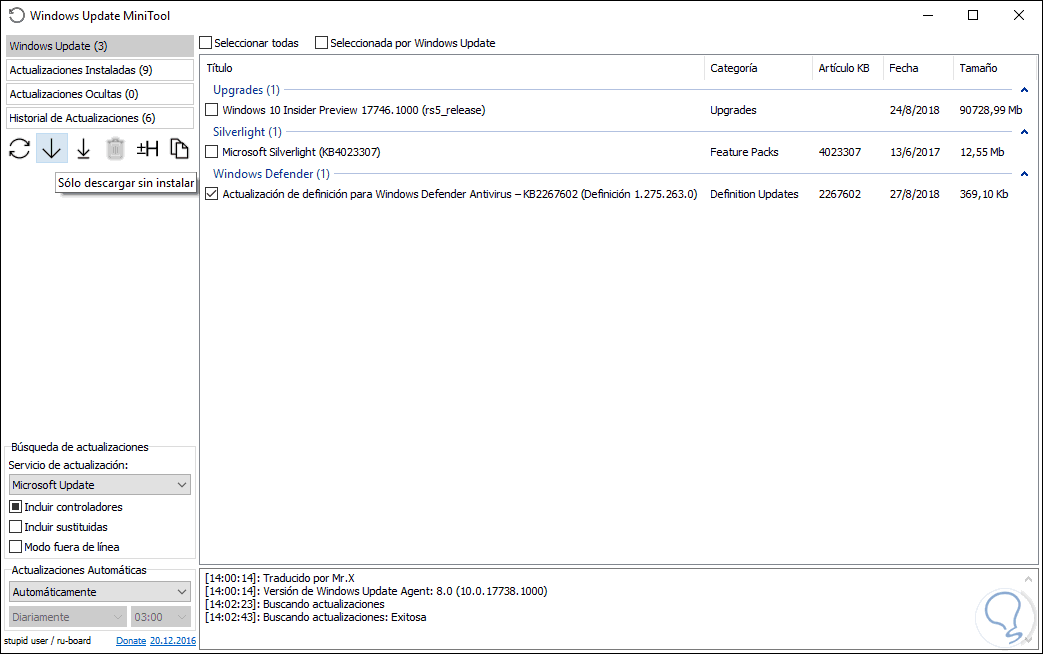Uncheck the Windows Defender definition update
This screenshot has height=654, width=1043.
(x=212, y=194)
